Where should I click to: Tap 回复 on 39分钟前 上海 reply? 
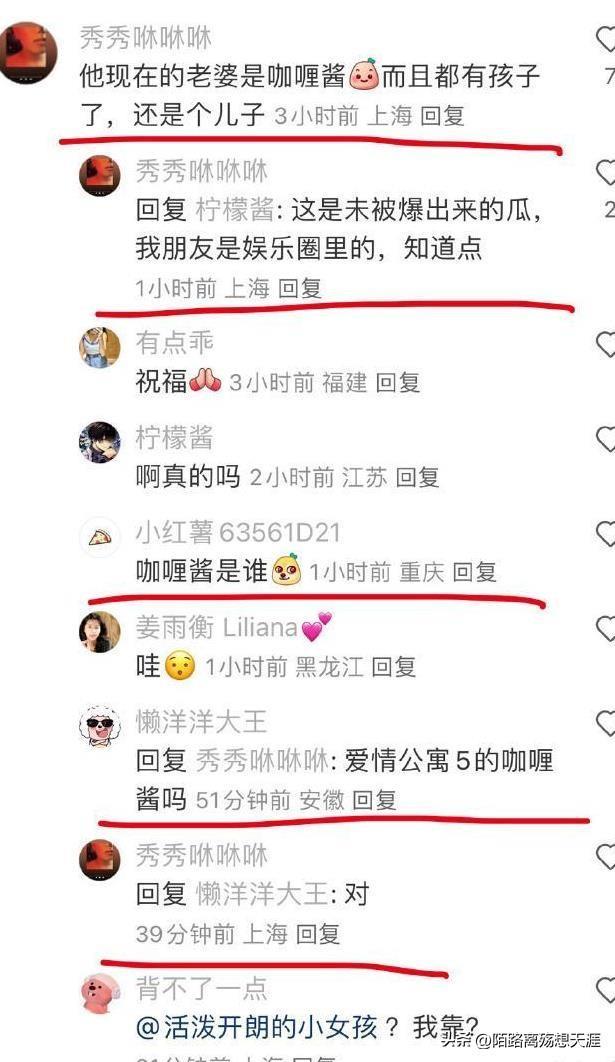318,935
